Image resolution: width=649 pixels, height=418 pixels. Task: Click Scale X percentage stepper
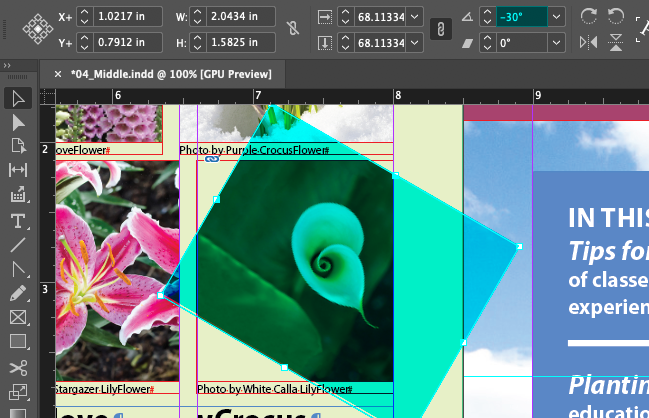click(346, 17)
